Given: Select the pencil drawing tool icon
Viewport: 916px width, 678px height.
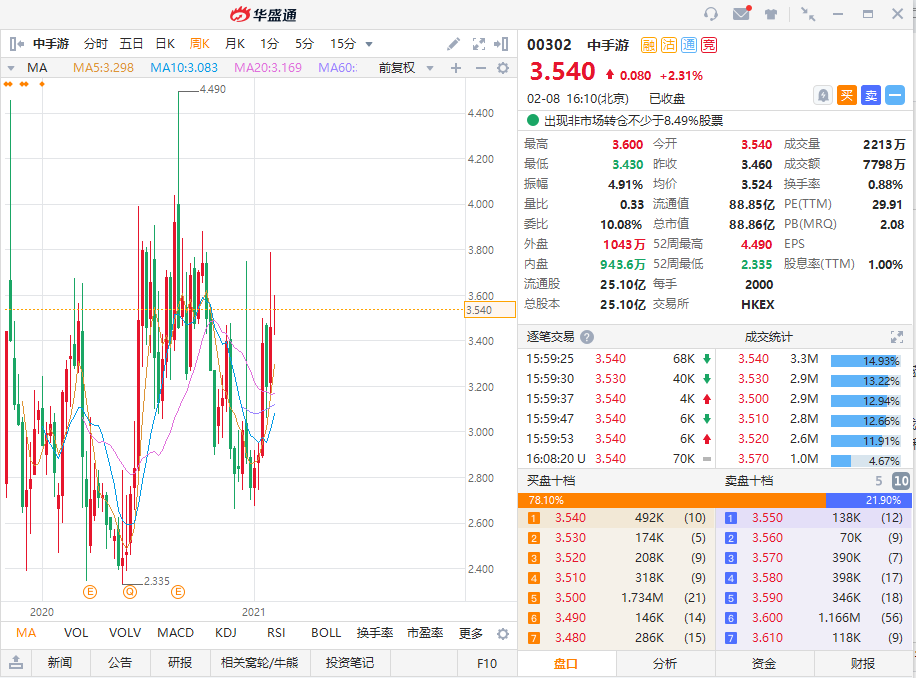Looking at the screenshot, I should [x=453, y=44].
